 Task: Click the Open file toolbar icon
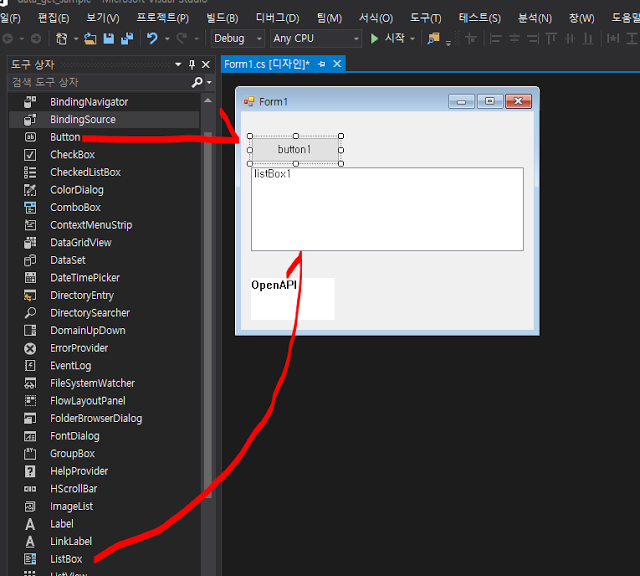click(90, 38)
